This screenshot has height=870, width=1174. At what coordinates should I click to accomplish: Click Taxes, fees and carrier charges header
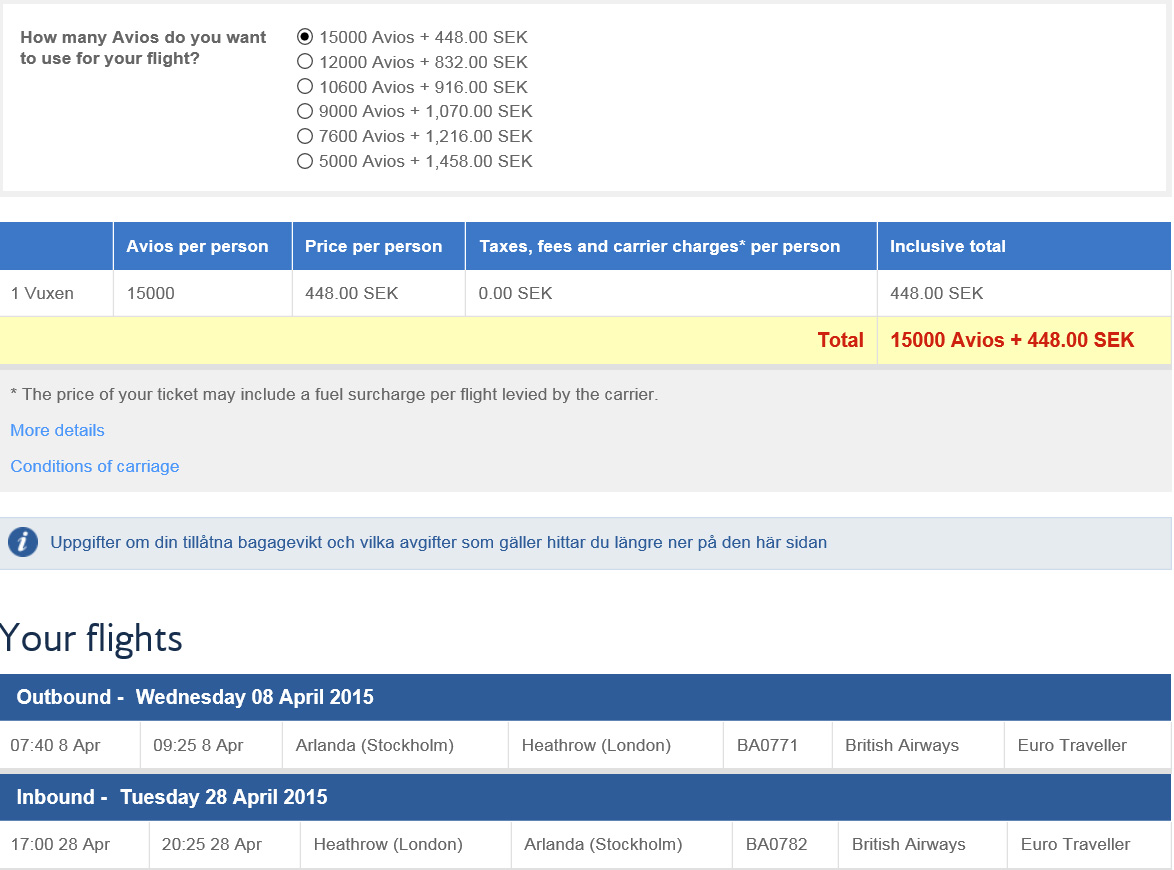(659, 246)
